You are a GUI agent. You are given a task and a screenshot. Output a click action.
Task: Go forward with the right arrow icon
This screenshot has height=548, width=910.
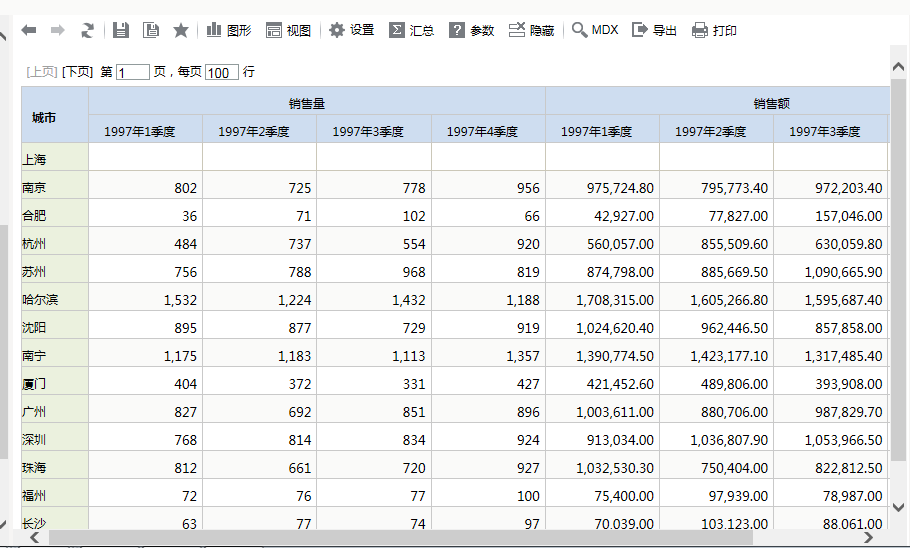pyautogui.click(x=57, y=30)
